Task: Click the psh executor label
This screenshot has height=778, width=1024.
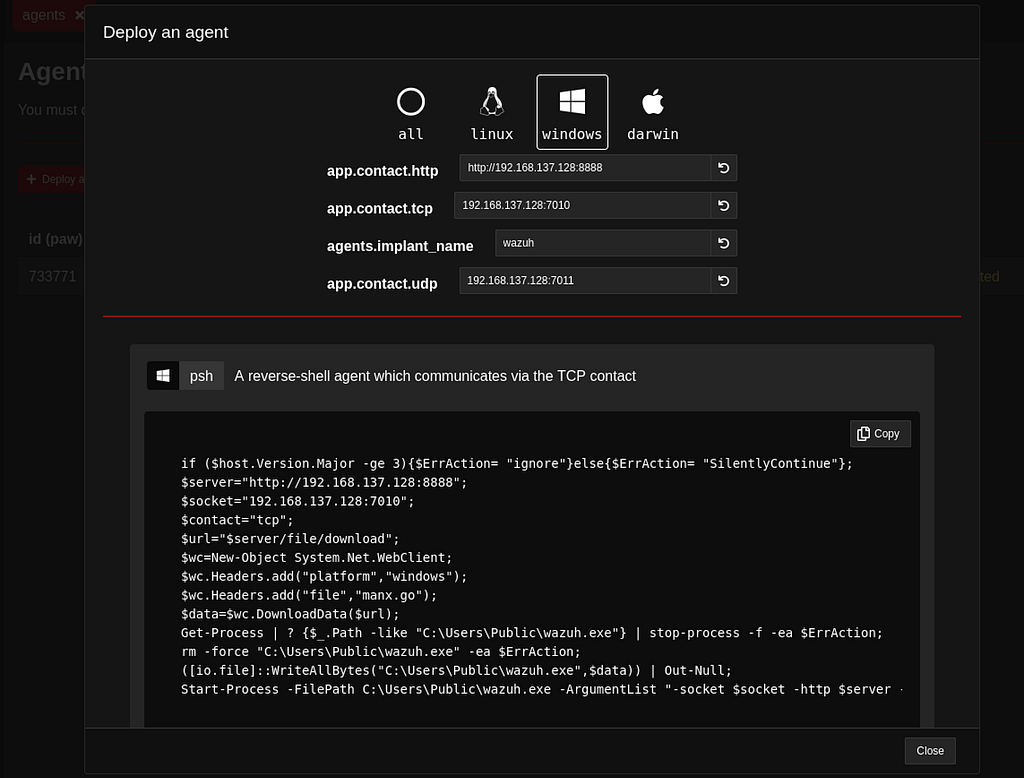Action: click(x=201, y=376)
